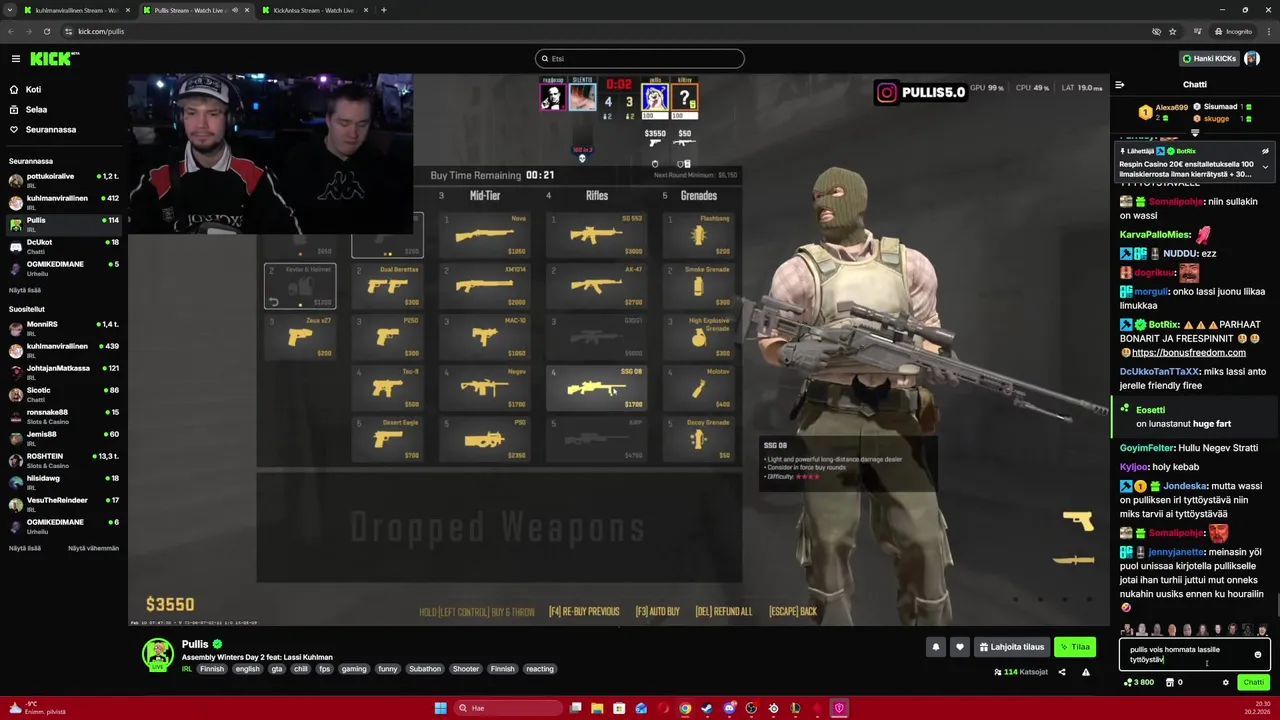The width and height of the screenshot is (1280, 720).
Task: Open the weather widget in taskbar
Action: tap(38, 708)
